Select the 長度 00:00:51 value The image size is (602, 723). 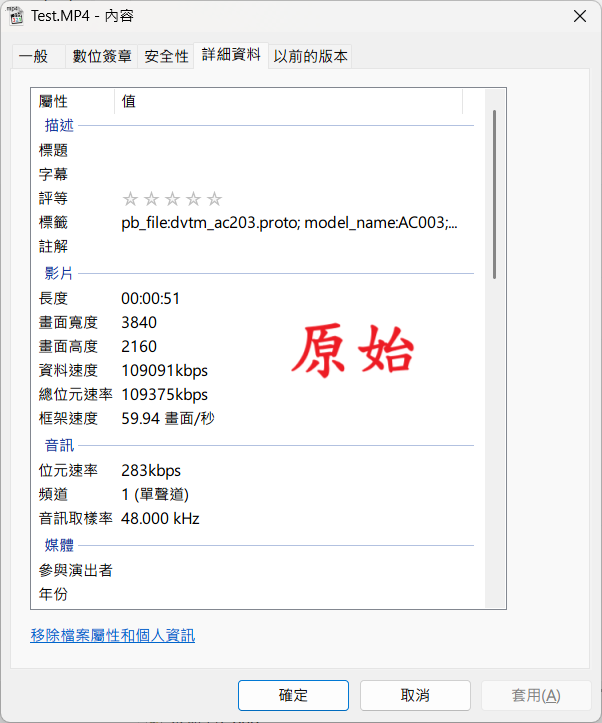click(150, 299)
